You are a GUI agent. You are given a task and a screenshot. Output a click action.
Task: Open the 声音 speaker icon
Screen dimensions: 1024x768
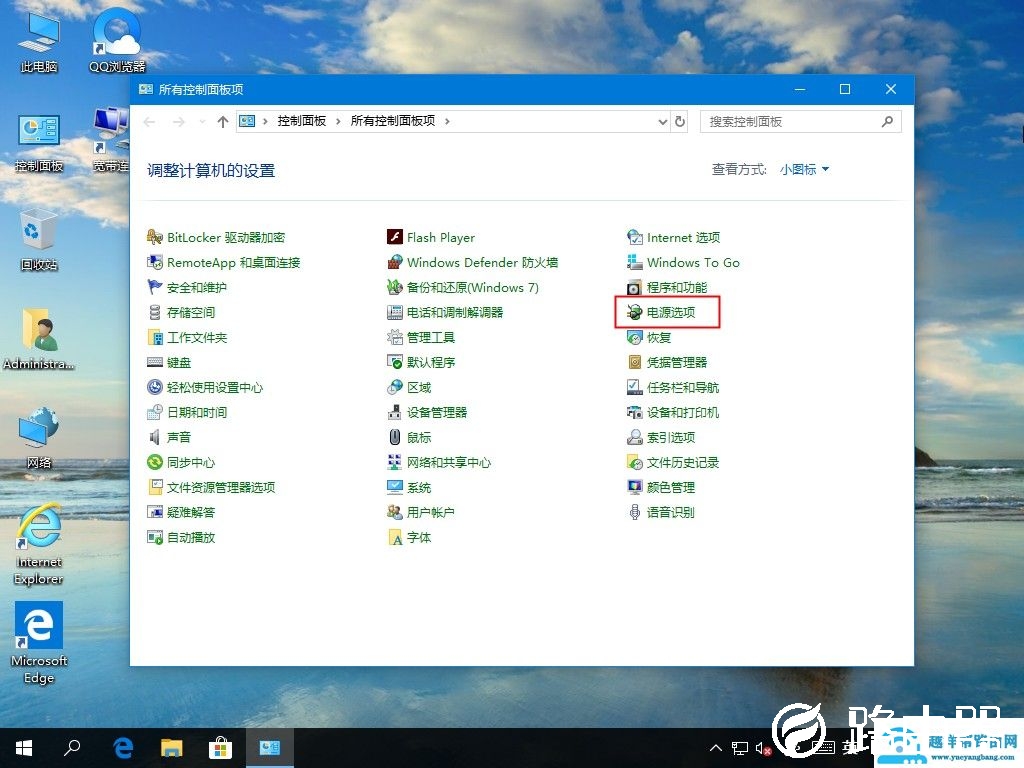tap(155, 438)
